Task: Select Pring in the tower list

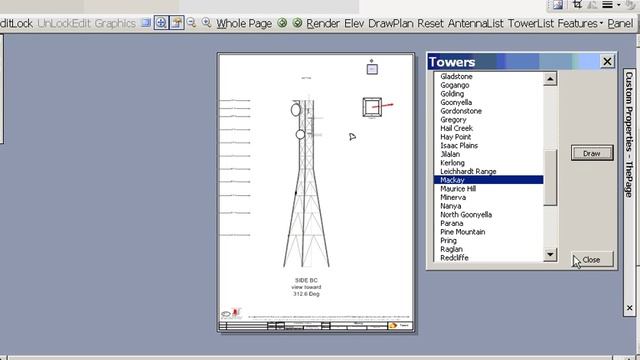Action: [x=448, y=240]
